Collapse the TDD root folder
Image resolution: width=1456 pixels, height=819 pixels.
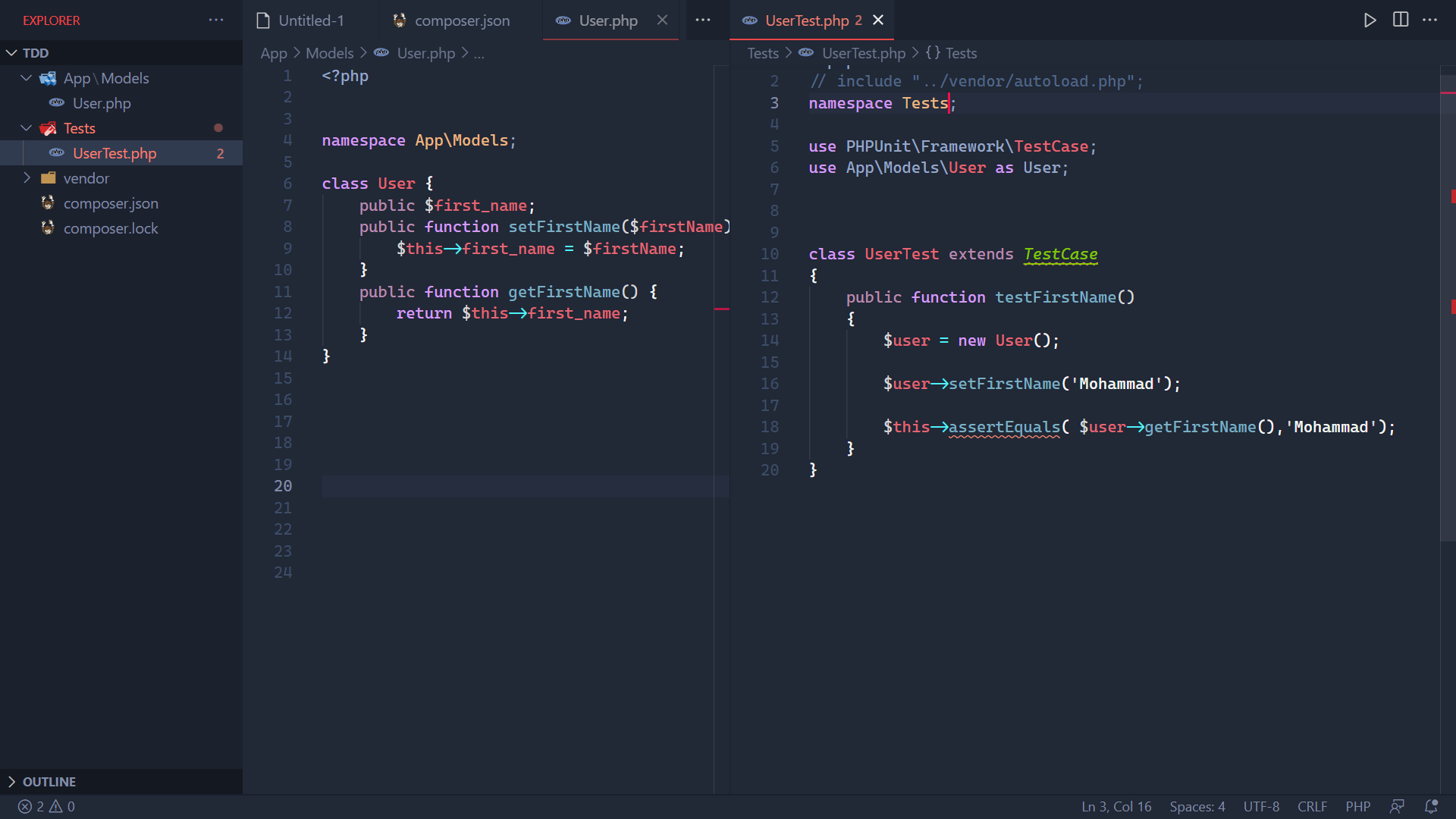pos(11,53)
